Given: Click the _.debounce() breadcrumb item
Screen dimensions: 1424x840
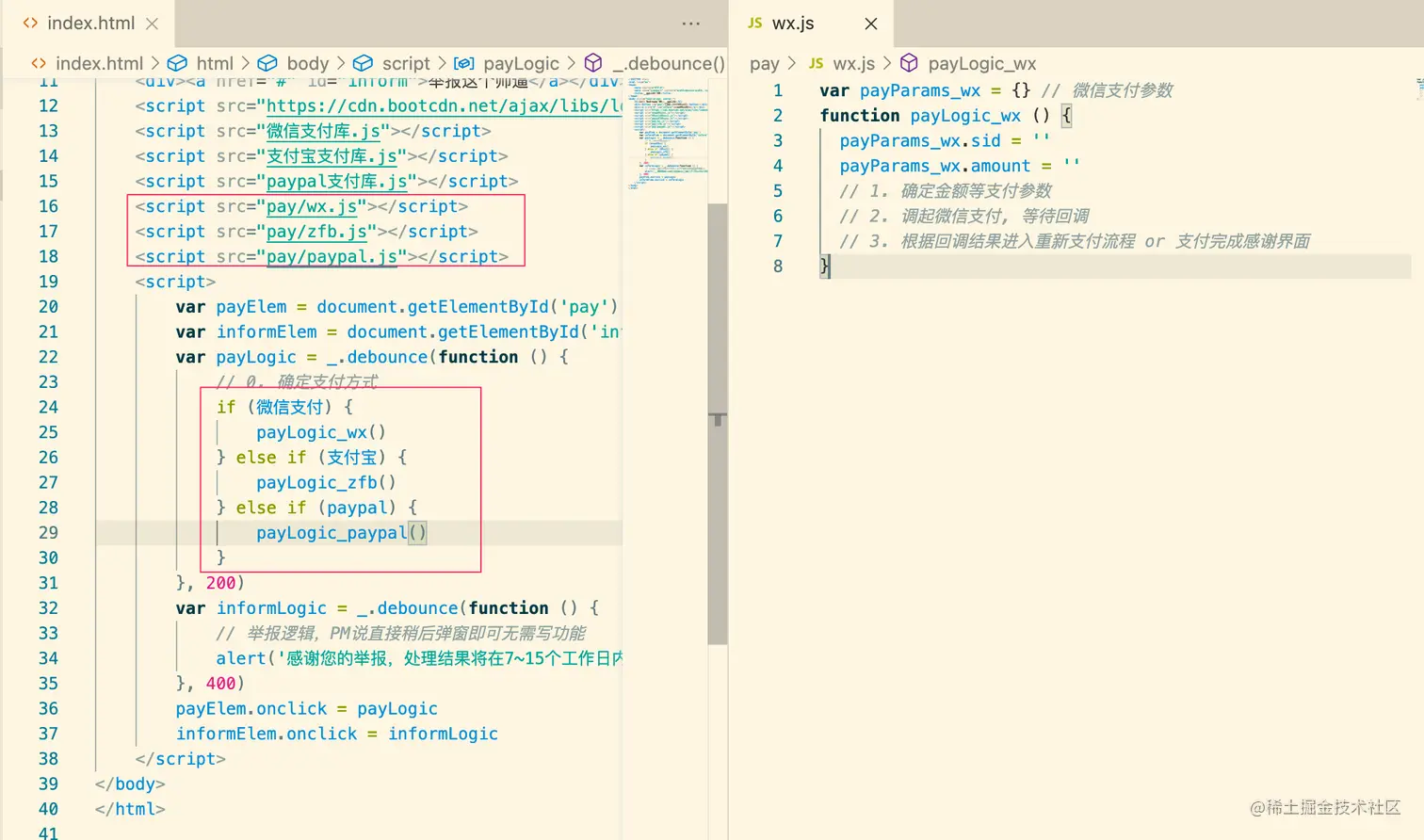Looking at the screenshot, I should 669,63.
